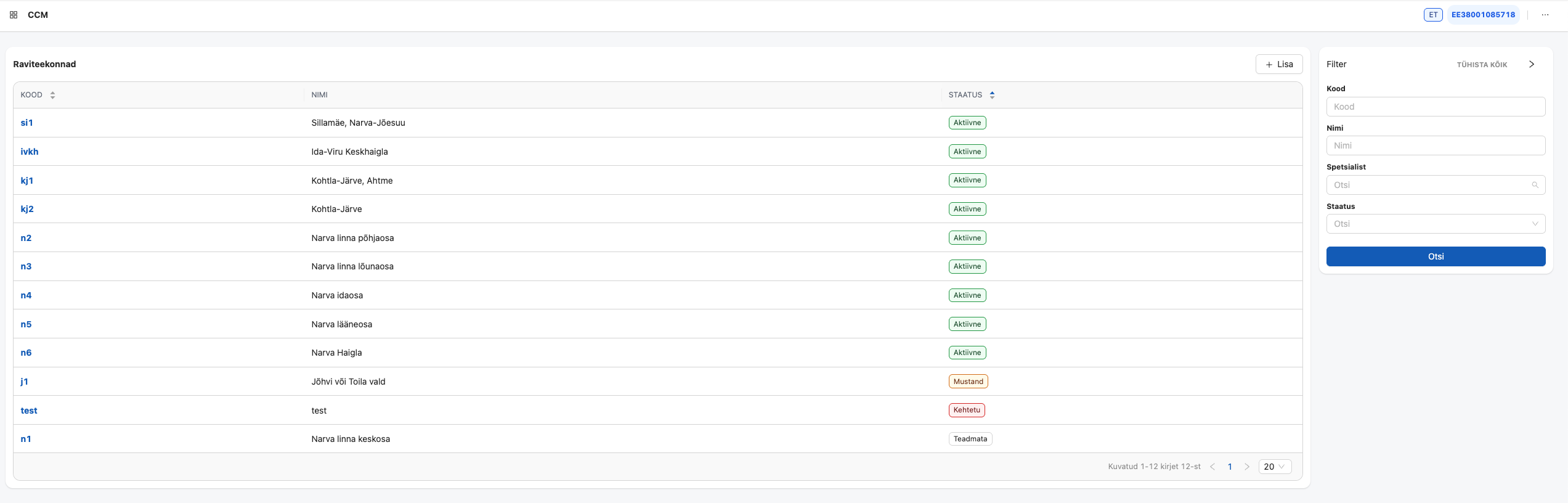The image size is (1568, 503).
Task: Open the three-dots more options menu
Action: pyautogui.click(x=1545, y=15)
